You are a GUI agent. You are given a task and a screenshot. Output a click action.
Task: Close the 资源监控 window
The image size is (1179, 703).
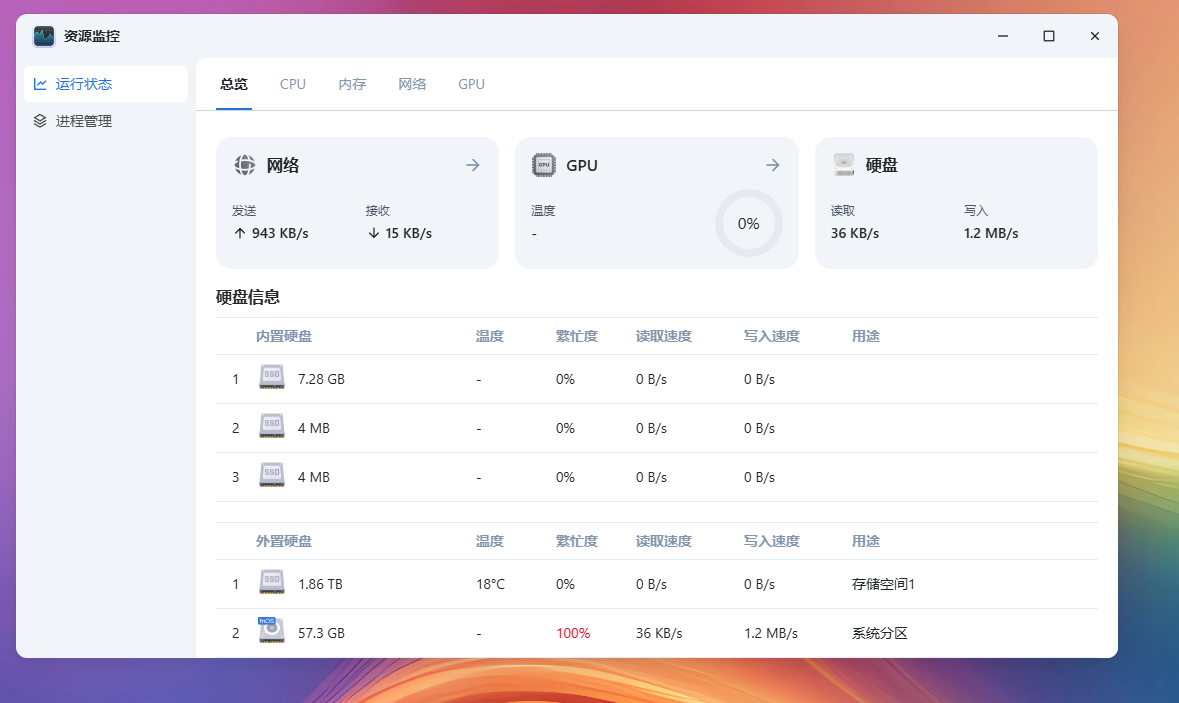[1095, 36]
